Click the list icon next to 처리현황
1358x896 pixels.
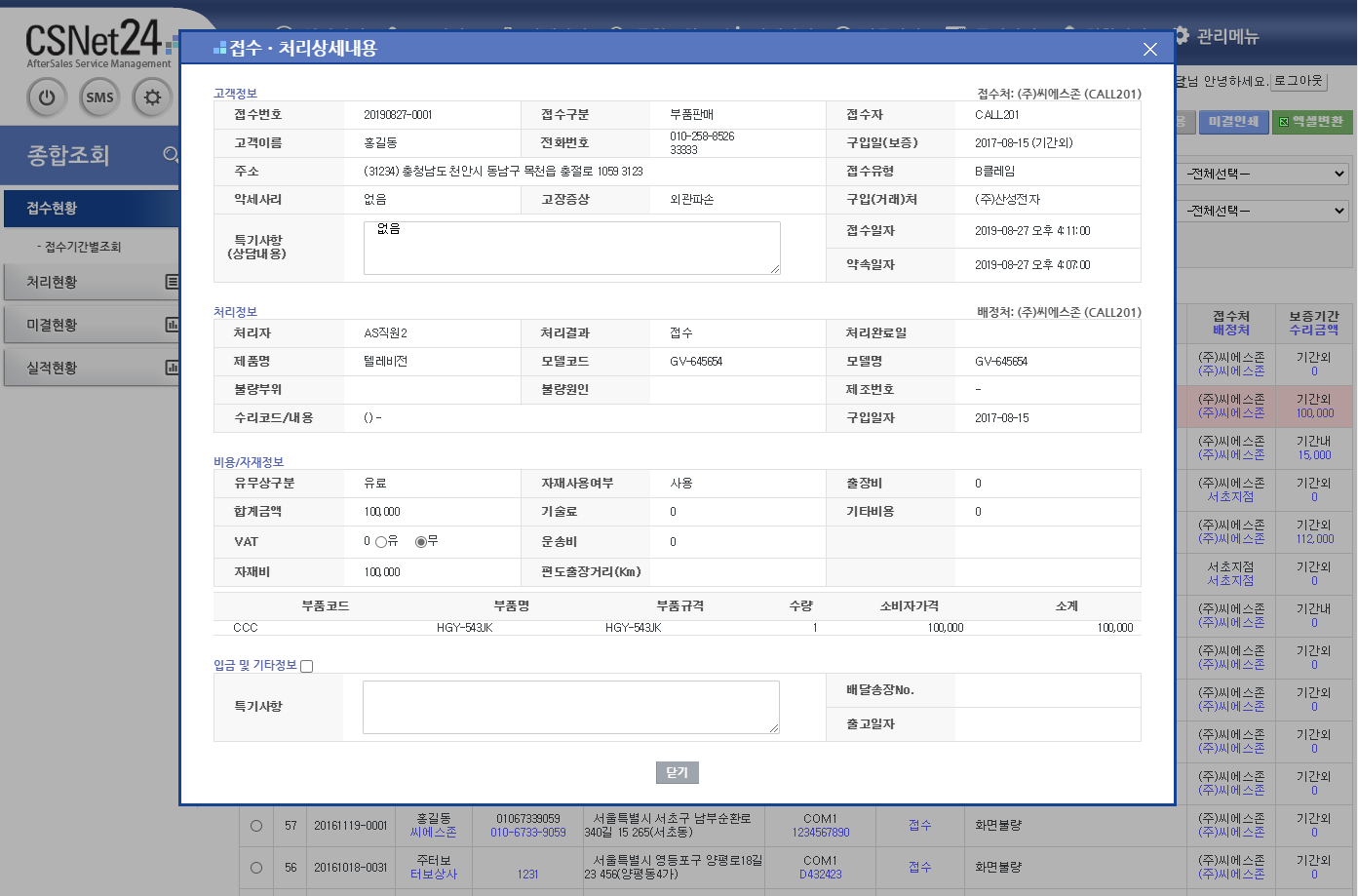click(172, 282)
